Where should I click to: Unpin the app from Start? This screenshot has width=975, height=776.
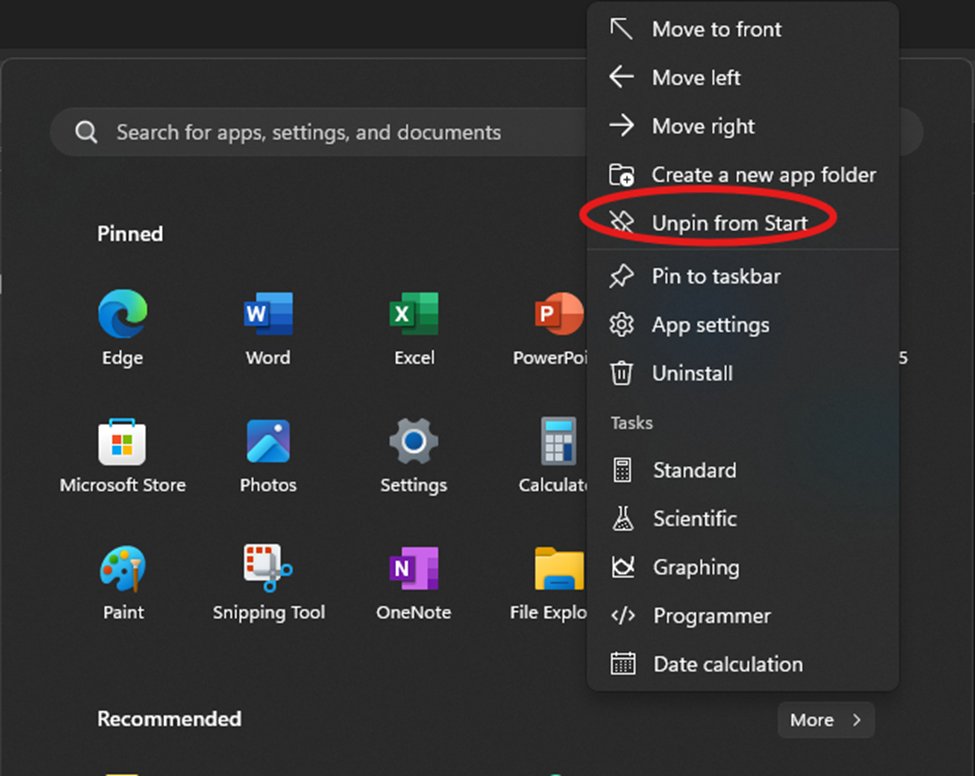[743, 223]
